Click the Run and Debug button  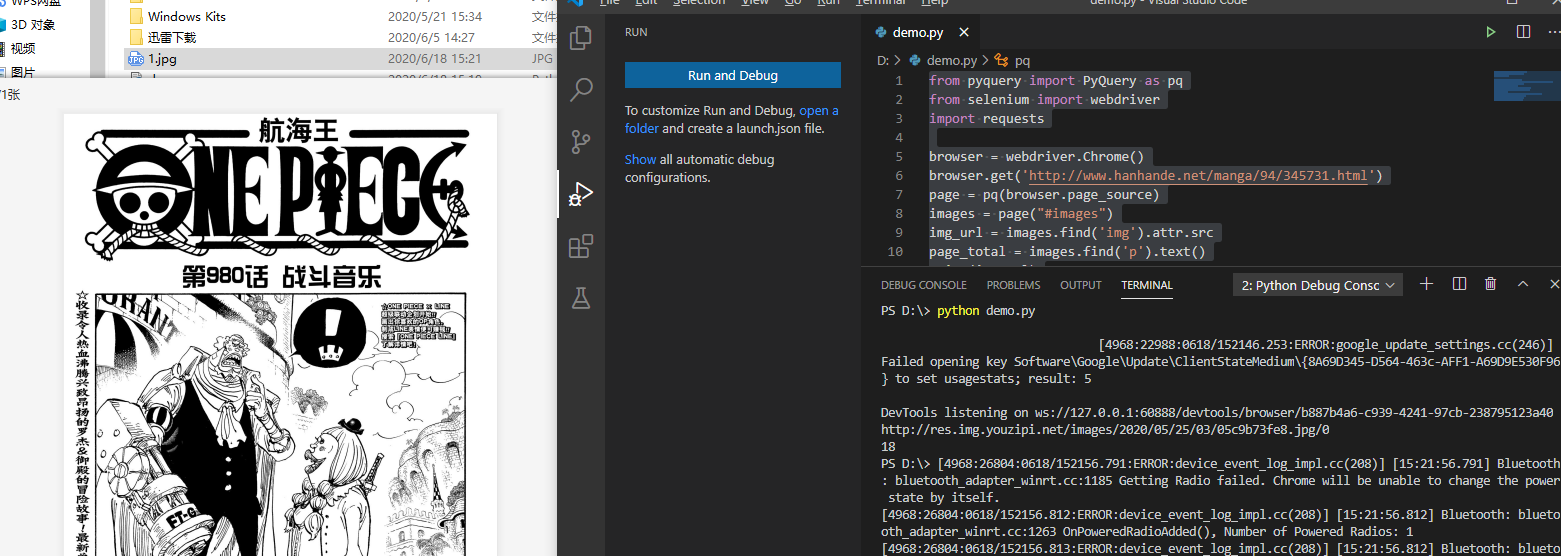(733, 75)
